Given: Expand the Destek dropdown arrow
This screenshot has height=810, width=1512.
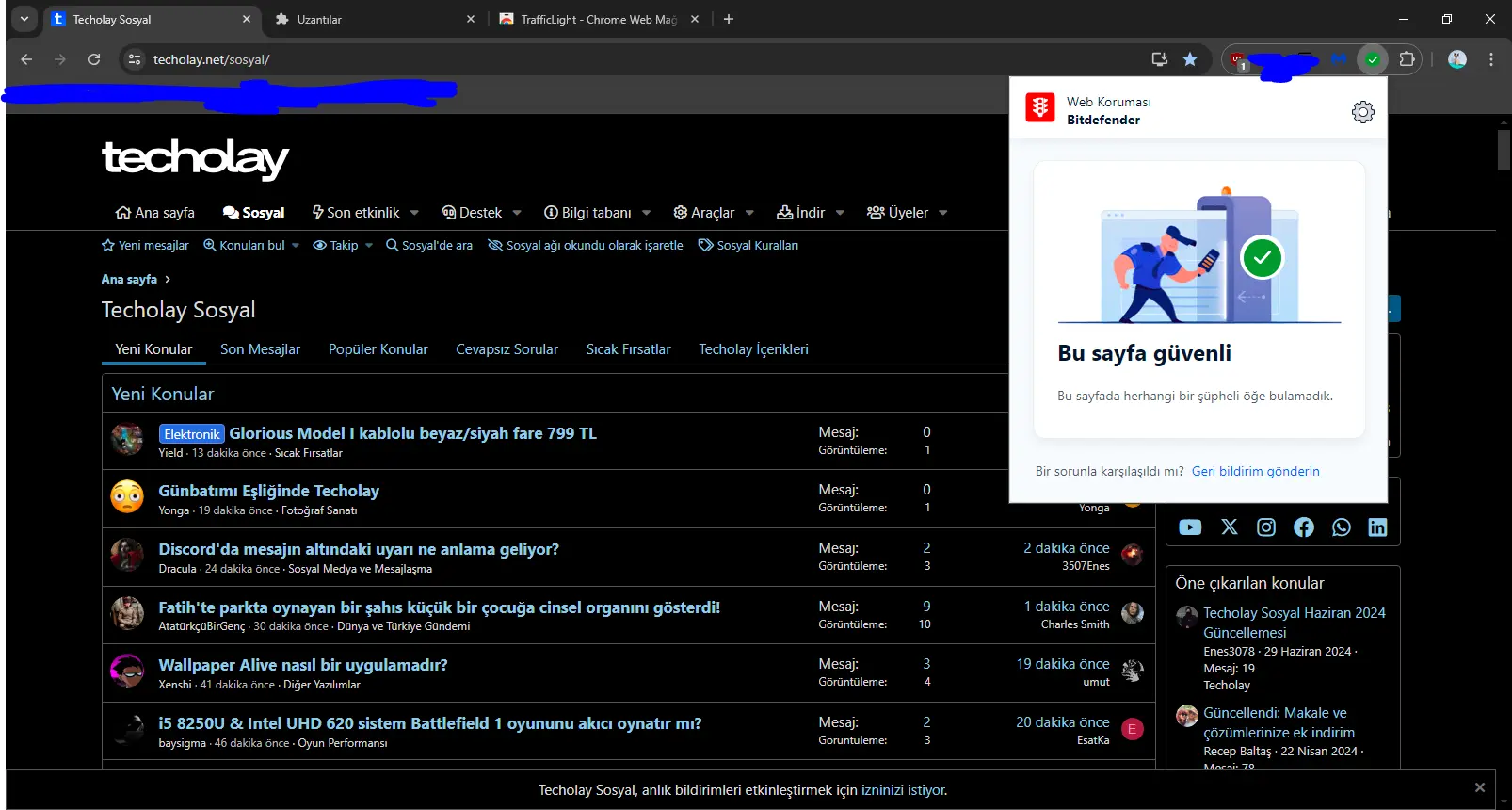Looking at the screenshot, I should click(x=517, y=213).
